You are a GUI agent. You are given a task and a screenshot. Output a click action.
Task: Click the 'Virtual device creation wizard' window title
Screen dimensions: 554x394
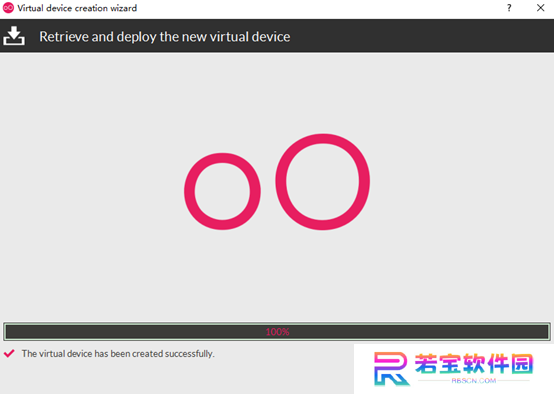[x=77, y=8]
